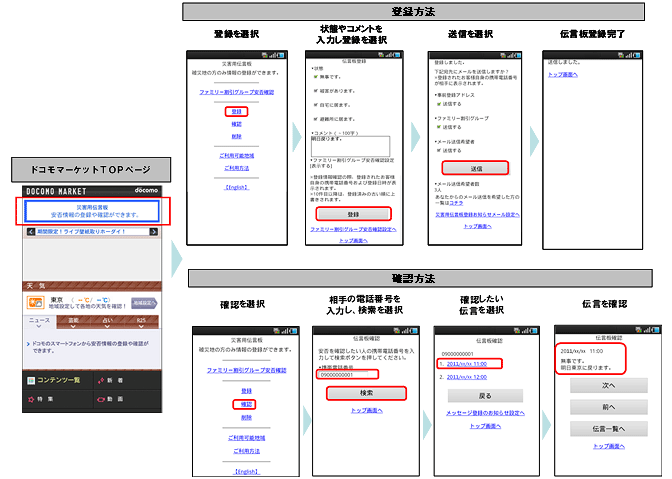Click the 登録 link on the 確認を選択 screen
The width and height of the screenshot is (672, 479).
(x=246, y=391)
